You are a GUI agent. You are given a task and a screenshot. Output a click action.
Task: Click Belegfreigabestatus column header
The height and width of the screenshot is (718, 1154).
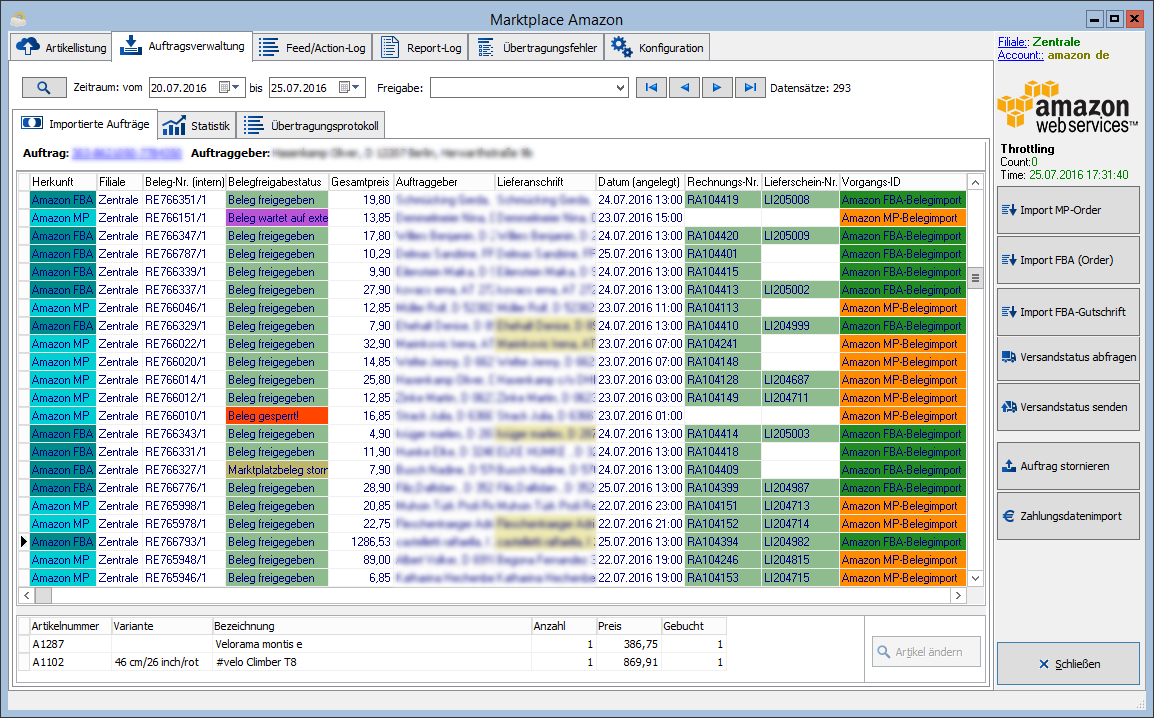click(x=277, y=182)
